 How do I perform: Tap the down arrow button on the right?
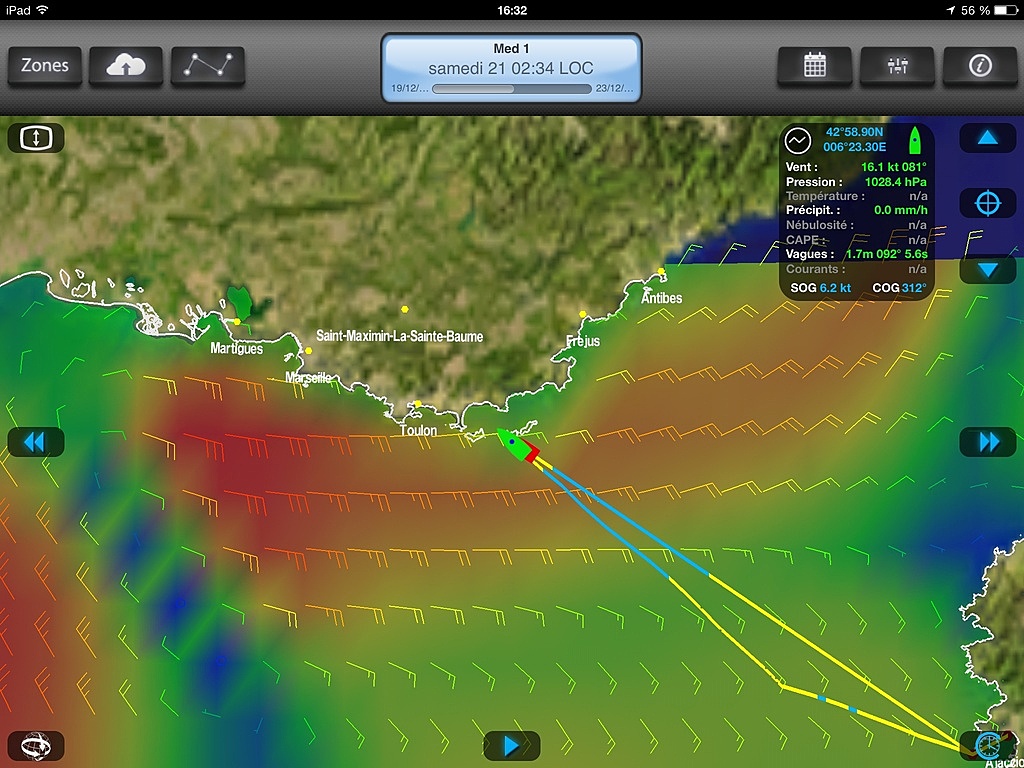988,269
